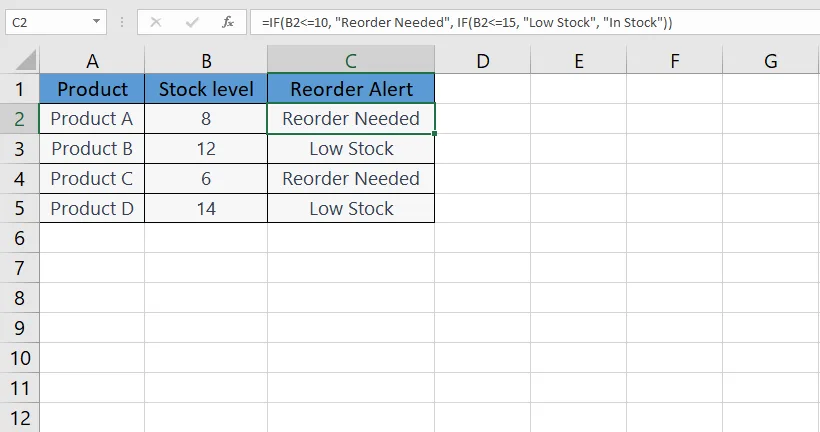The width and height of the screenshot is (820, 432).
Task: Select "Low Stock" in Product B row
Action: coord(351,149)
